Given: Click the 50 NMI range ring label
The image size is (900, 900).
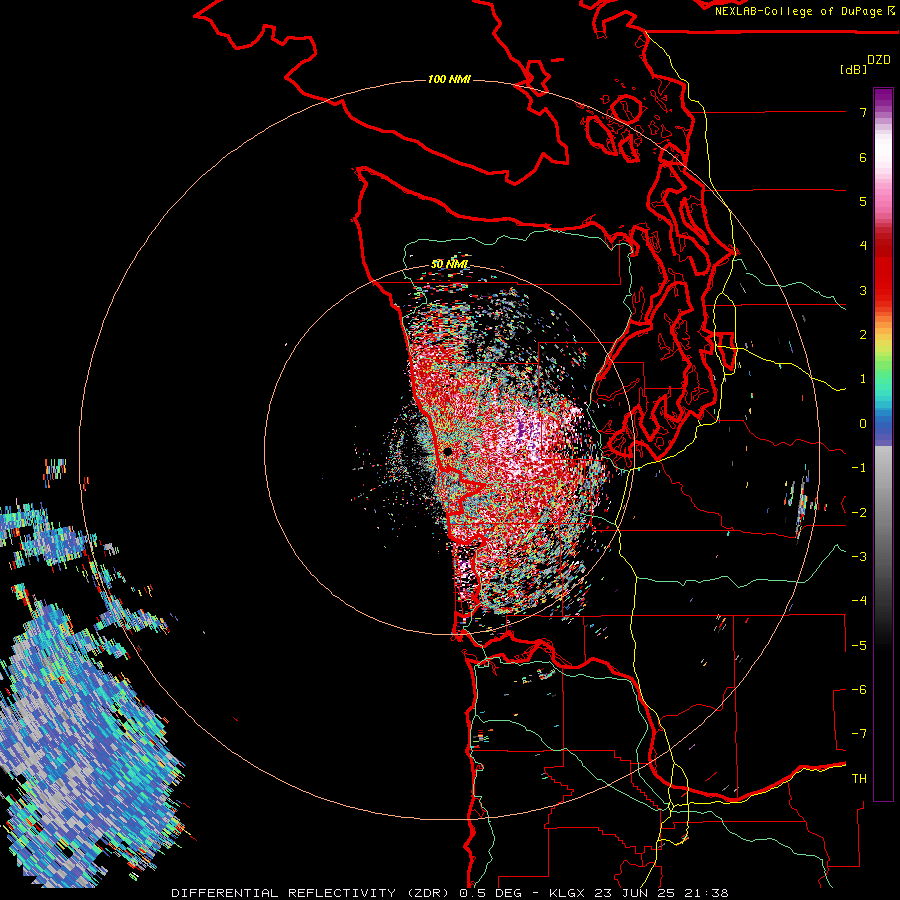Looking at the screenshot, I should (x=449, y=264).
